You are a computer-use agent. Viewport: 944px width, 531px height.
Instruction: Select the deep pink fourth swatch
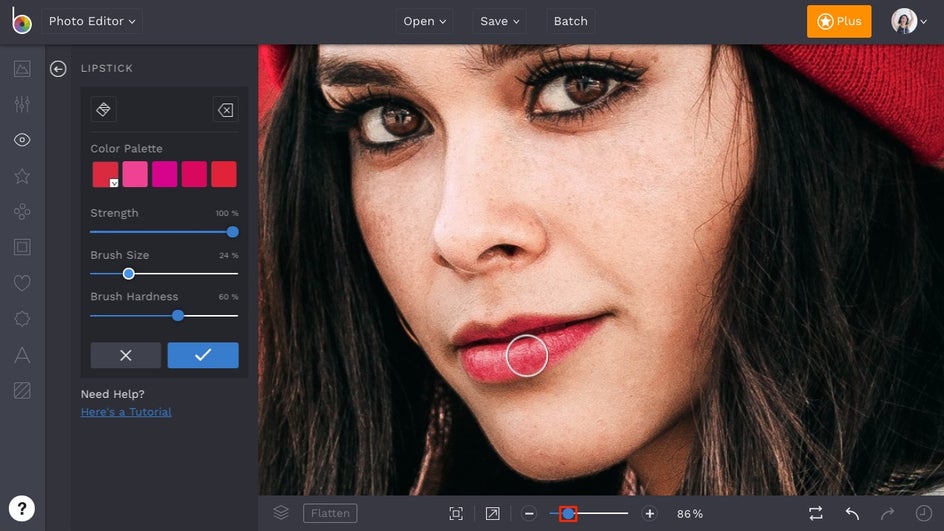point(194,174)
